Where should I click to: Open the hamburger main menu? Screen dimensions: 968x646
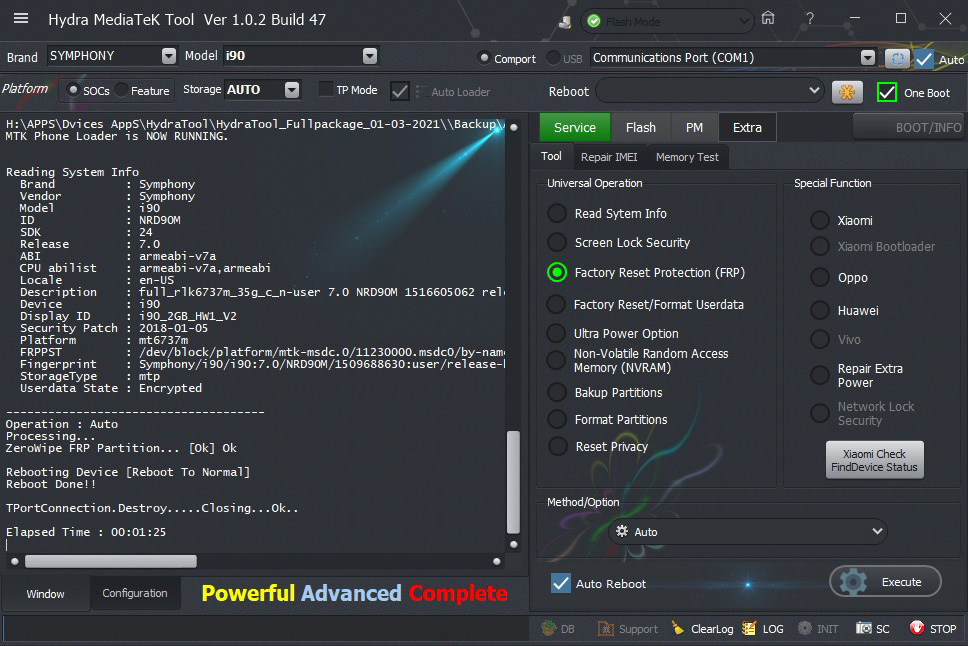(x=21, y=19)
